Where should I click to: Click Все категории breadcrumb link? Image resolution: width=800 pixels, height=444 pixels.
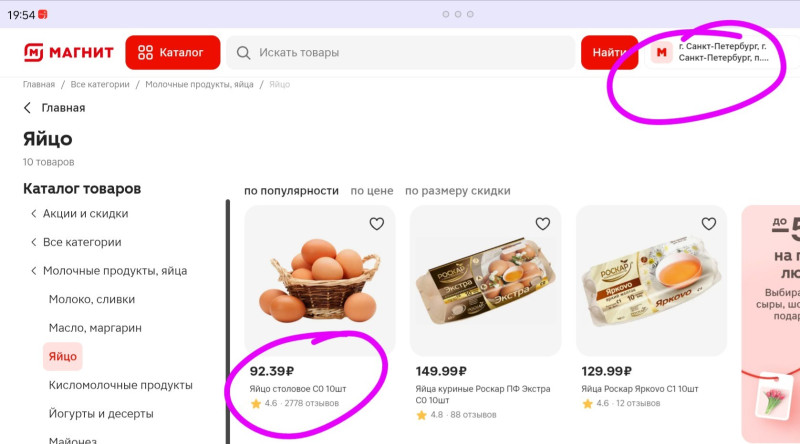(100, 85)
